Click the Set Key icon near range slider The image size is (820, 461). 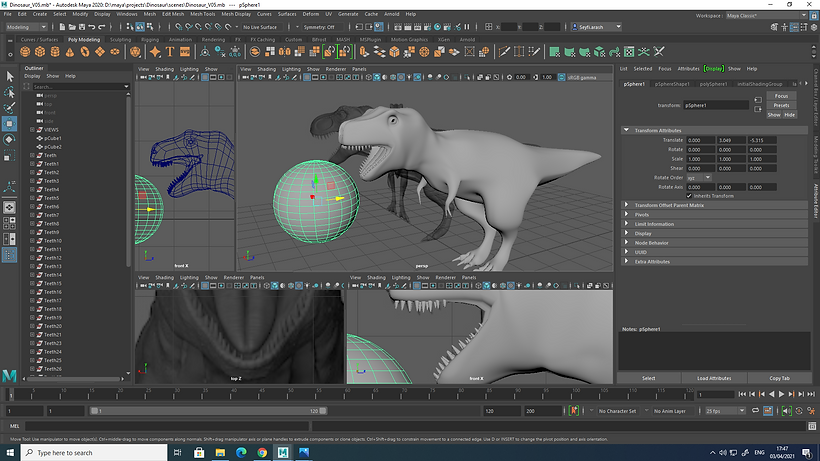coord(574,411)
